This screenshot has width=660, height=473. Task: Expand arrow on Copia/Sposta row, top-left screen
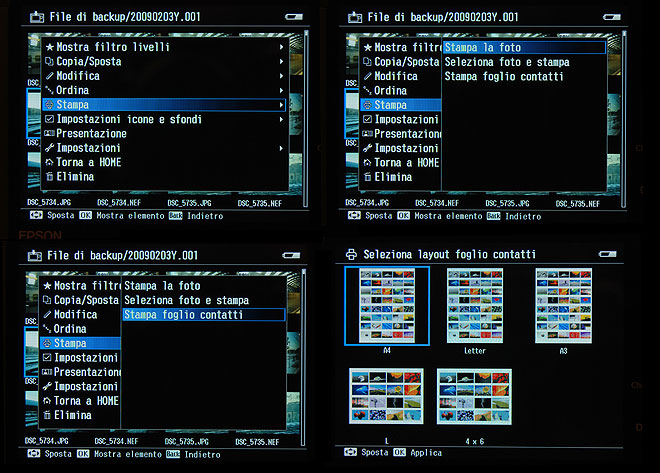[281, 61]
